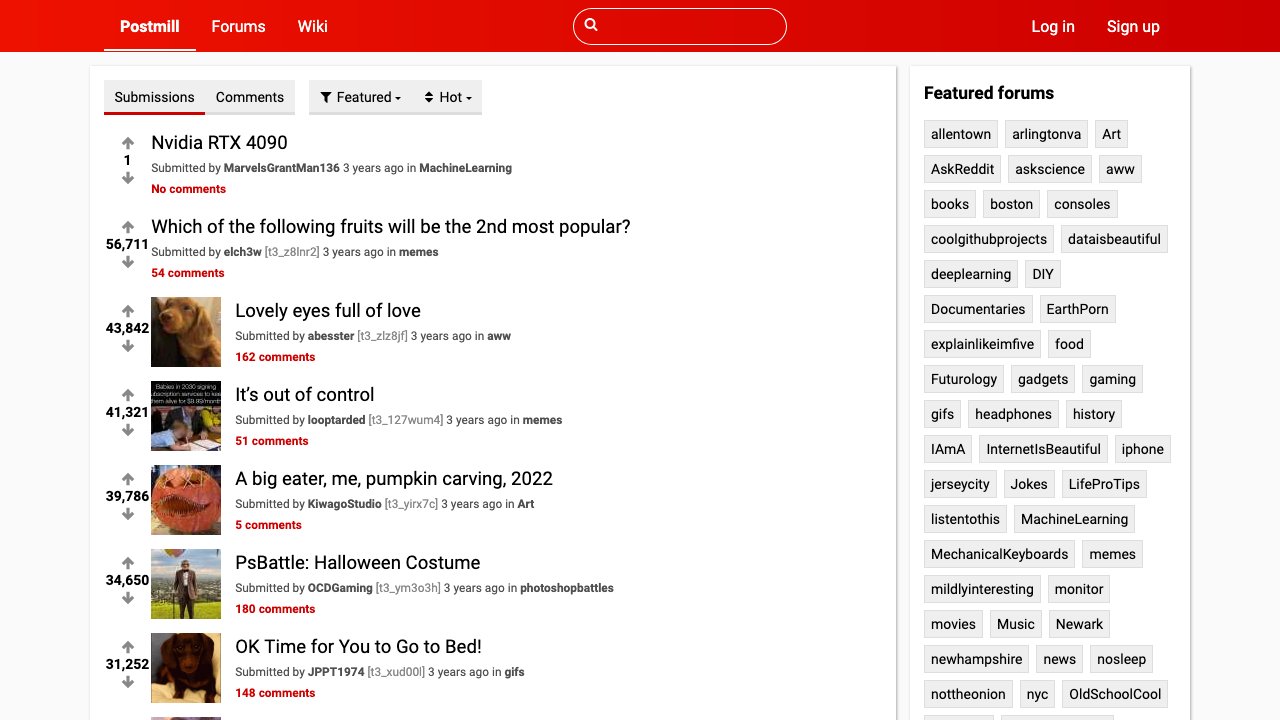This screenshot has height=720, width=1280.
Task: Downvote the Lovely eyes full of love post
Action: click(128, 346)
